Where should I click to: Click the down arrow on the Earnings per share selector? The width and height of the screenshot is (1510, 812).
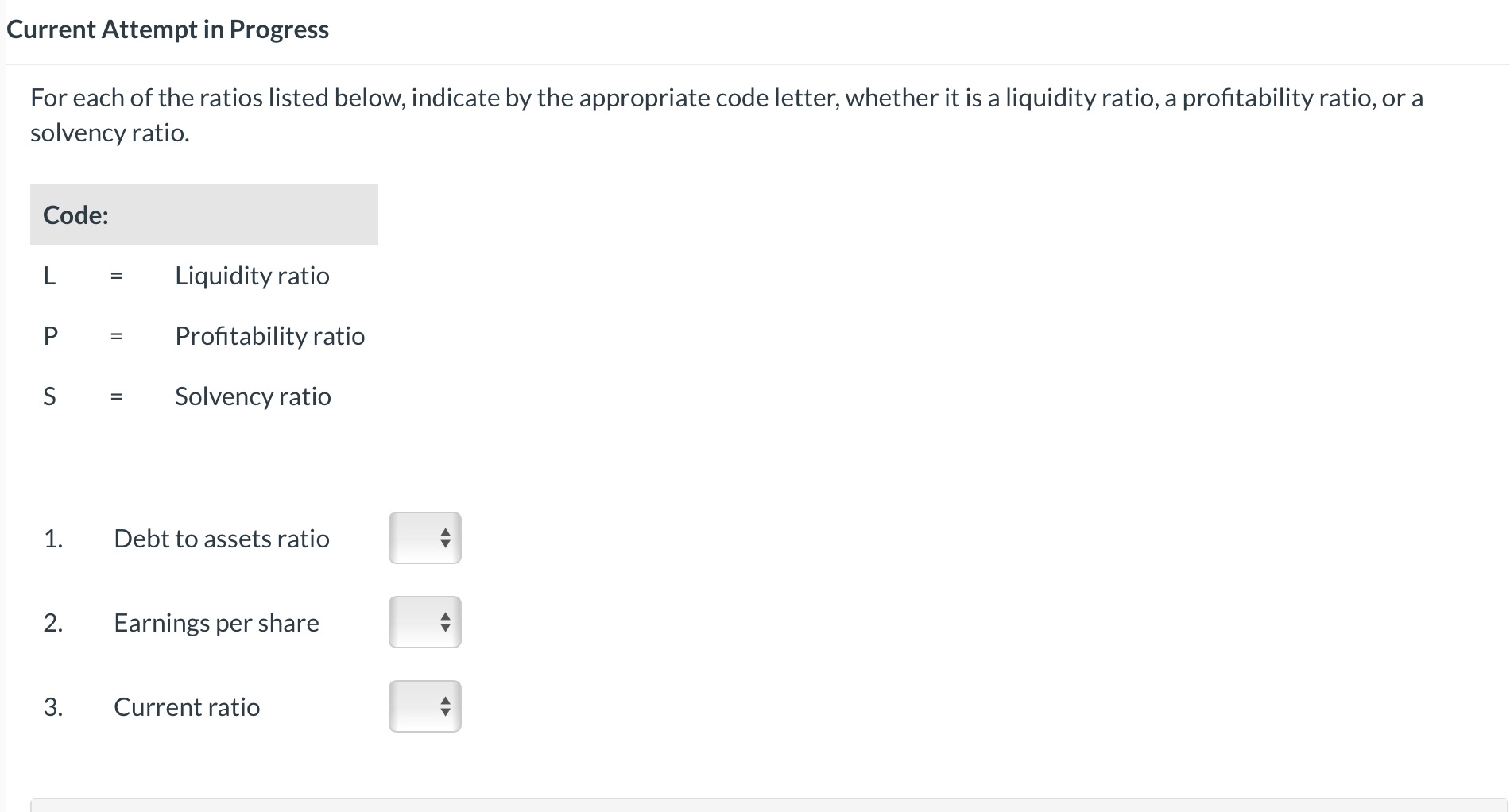click(x=446, y=629)
